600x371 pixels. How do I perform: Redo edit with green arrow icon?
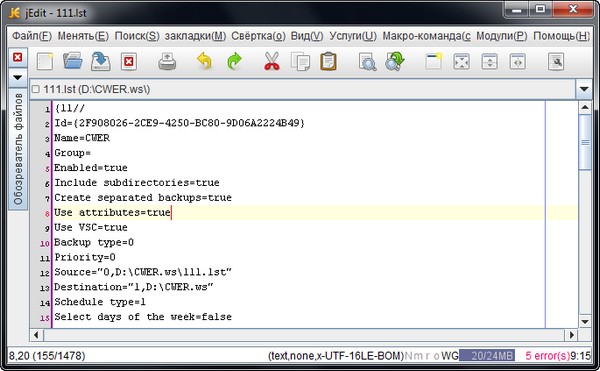234,61
